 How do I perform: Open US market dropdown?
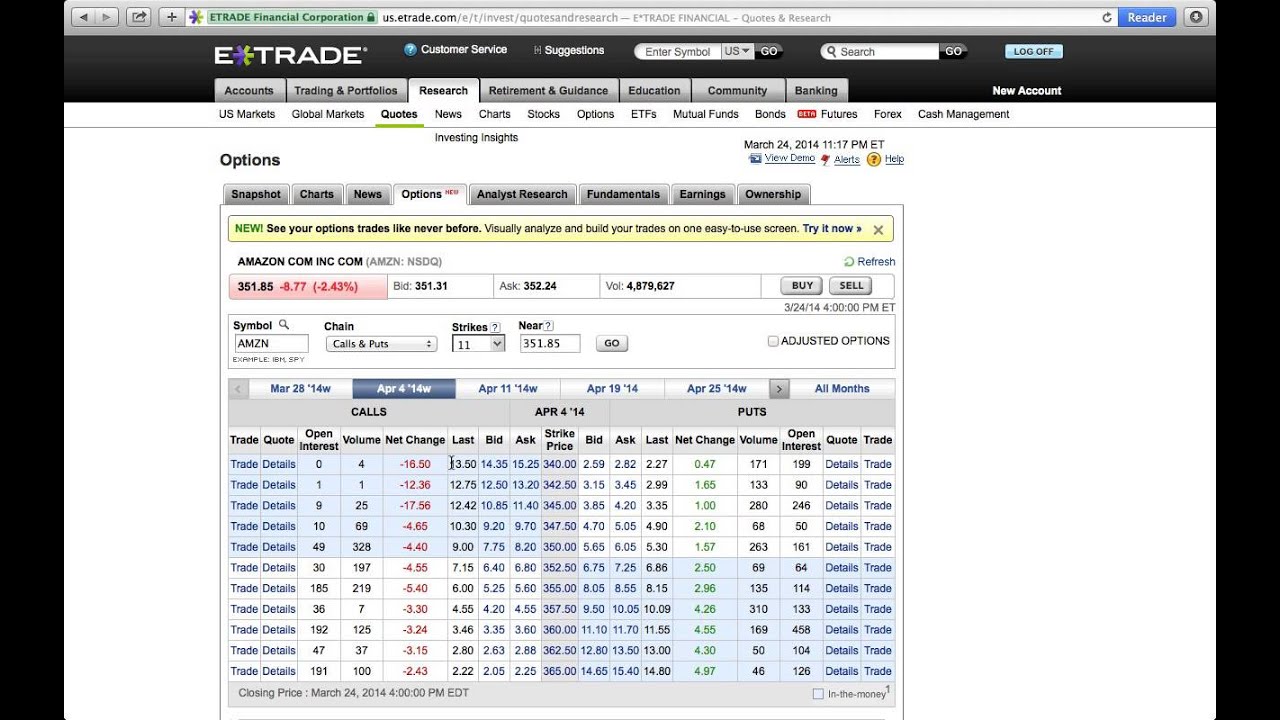point(737,51)
